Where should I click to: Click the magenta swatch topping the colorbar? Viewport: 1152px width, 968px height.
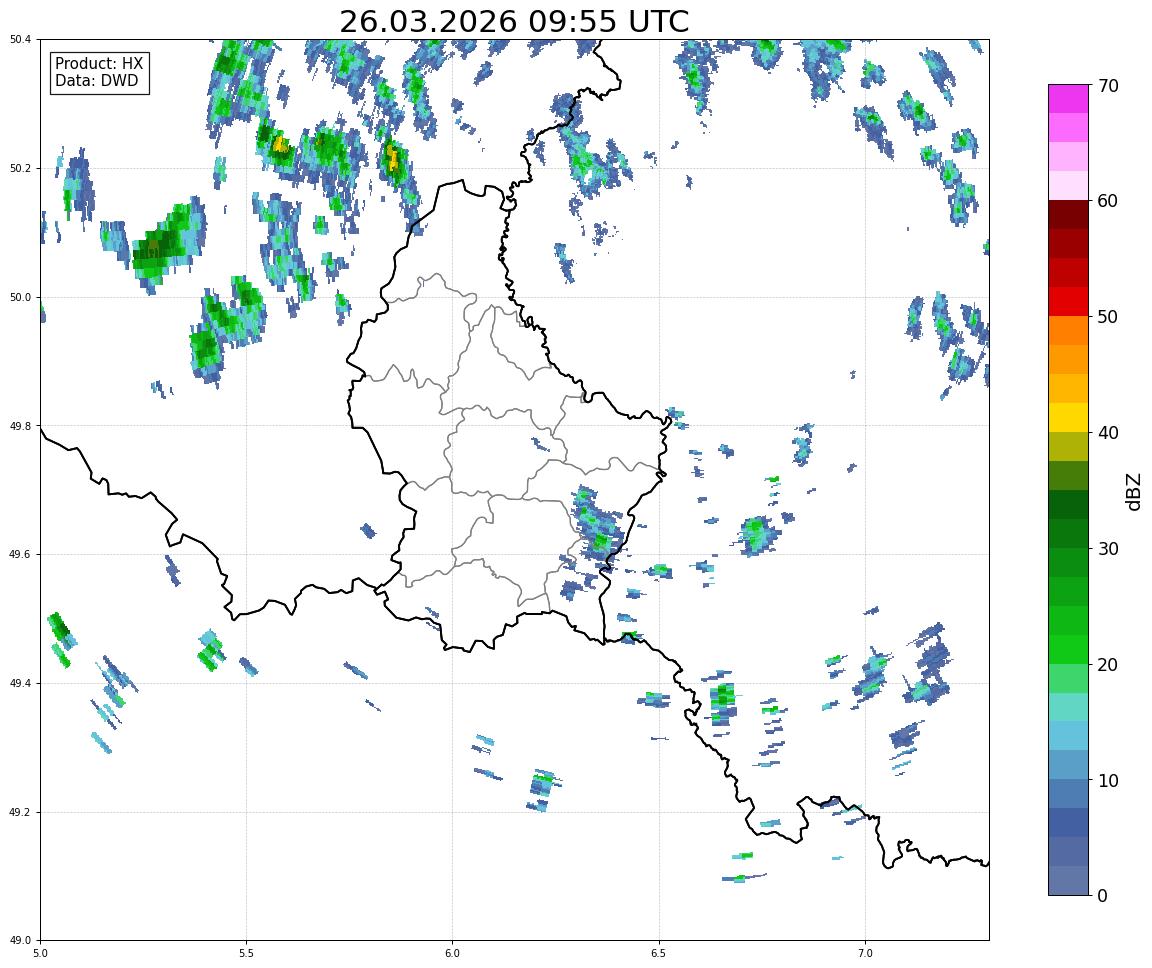1068,98
